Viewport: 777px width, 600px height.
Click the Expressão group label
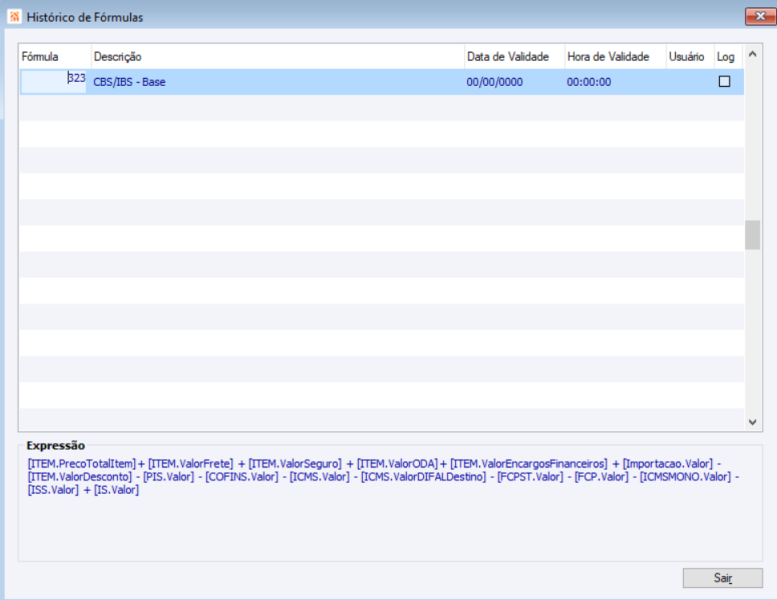coord(56,445)
